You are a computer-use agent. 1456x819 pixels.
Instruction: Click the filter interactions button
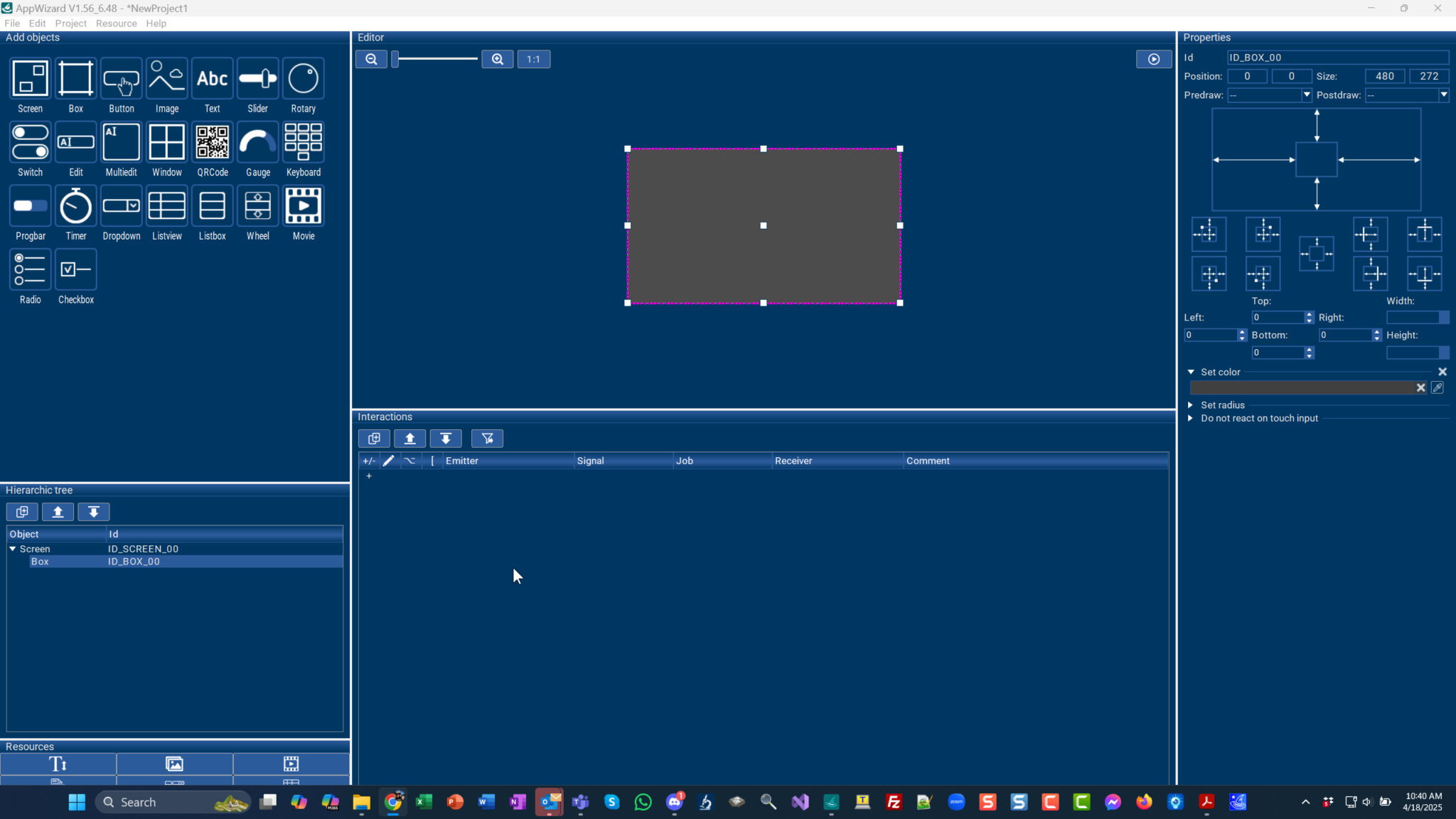coord(488,439)
